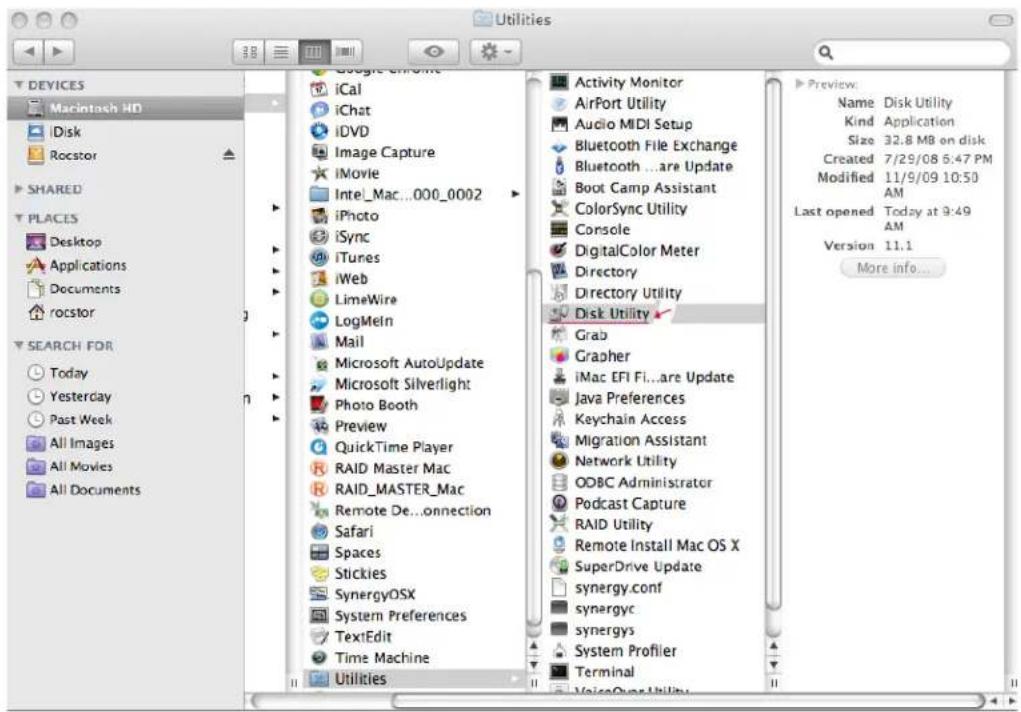Collapse the DEVICES sidebar section

point(18,85)
